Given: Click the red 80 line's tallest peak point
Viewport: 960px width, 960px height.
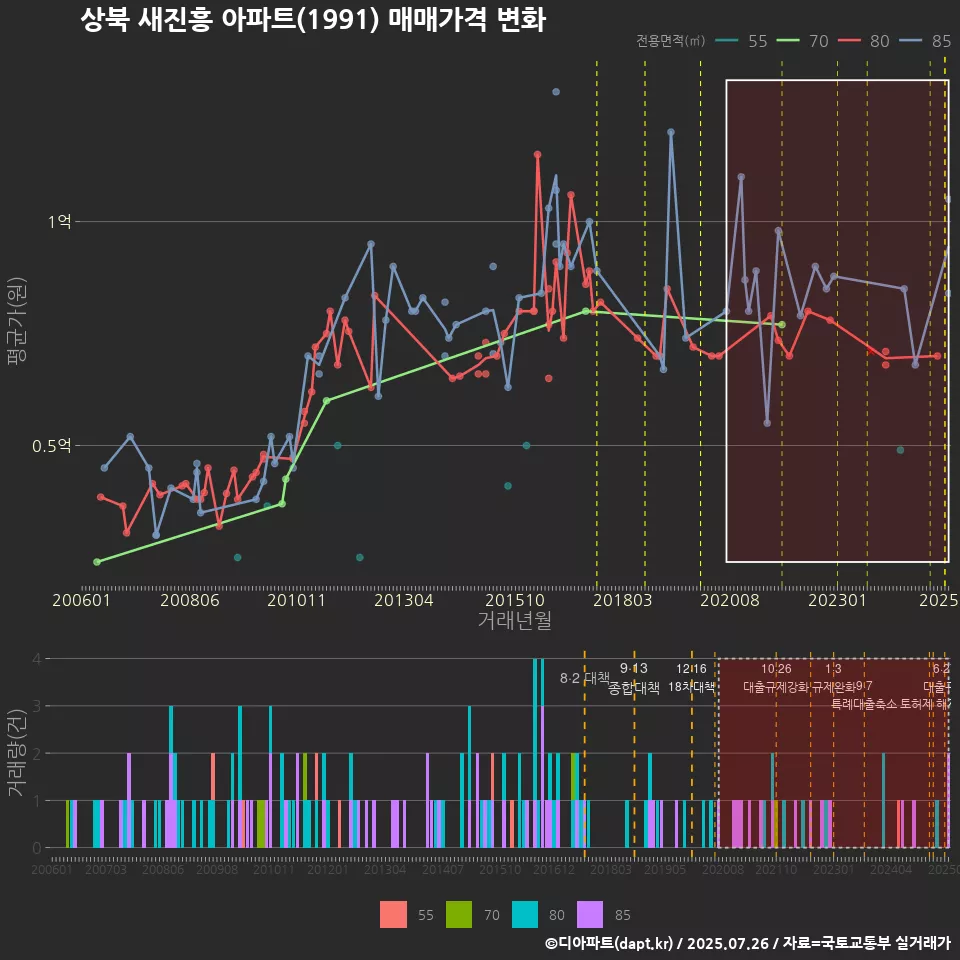Looking at the screenshot, I should [x=538, y=154].
